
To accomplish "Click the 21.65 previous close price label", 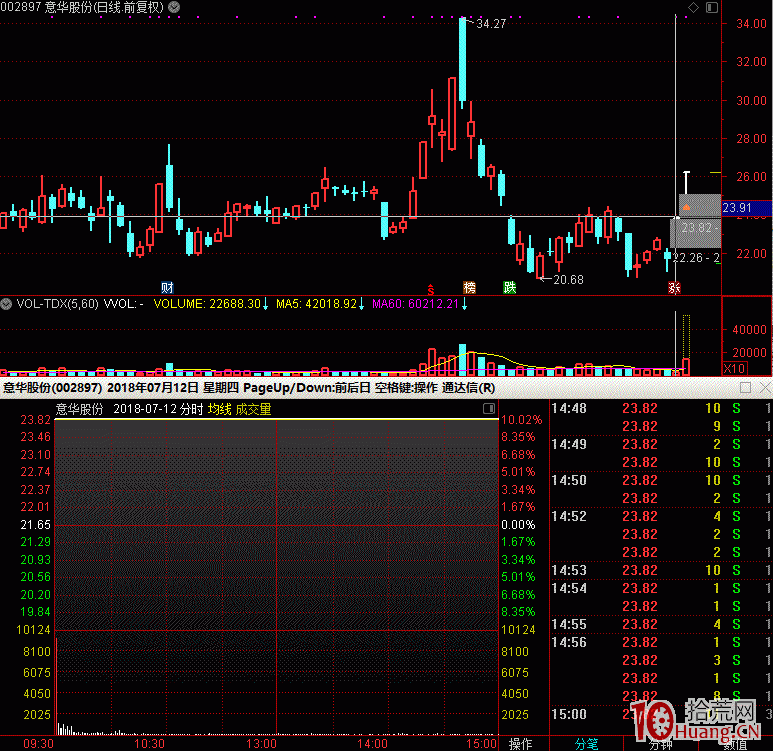I will coord(35,525).
